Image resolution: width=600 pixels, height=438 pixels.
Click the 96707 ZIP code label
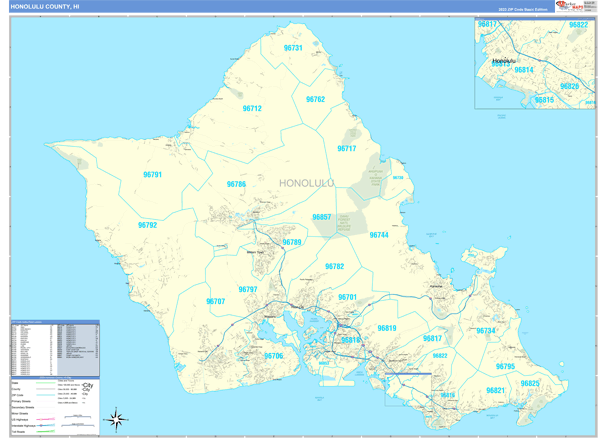215,301
